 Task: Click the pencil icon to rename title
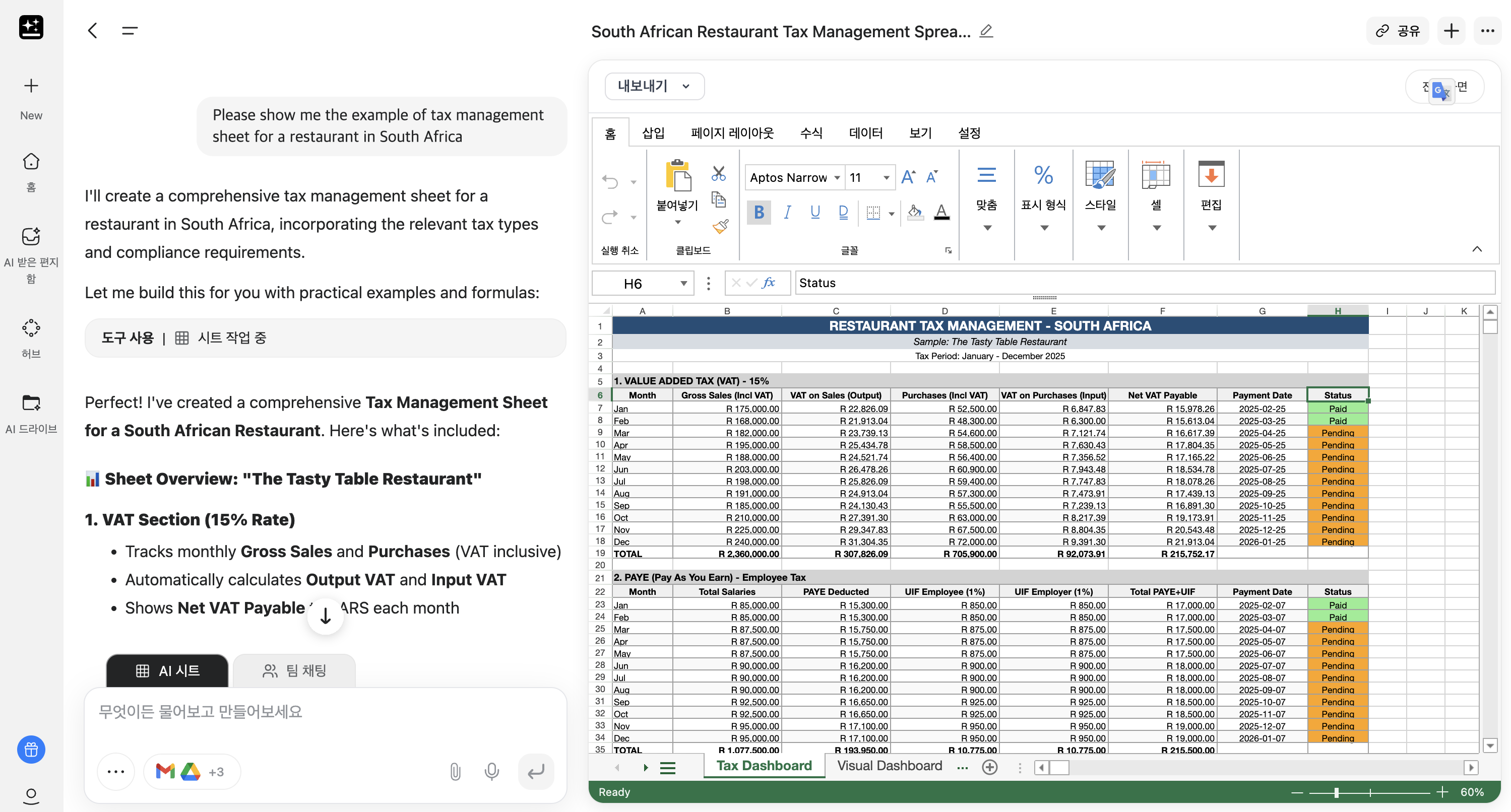[x=986, y=31]
